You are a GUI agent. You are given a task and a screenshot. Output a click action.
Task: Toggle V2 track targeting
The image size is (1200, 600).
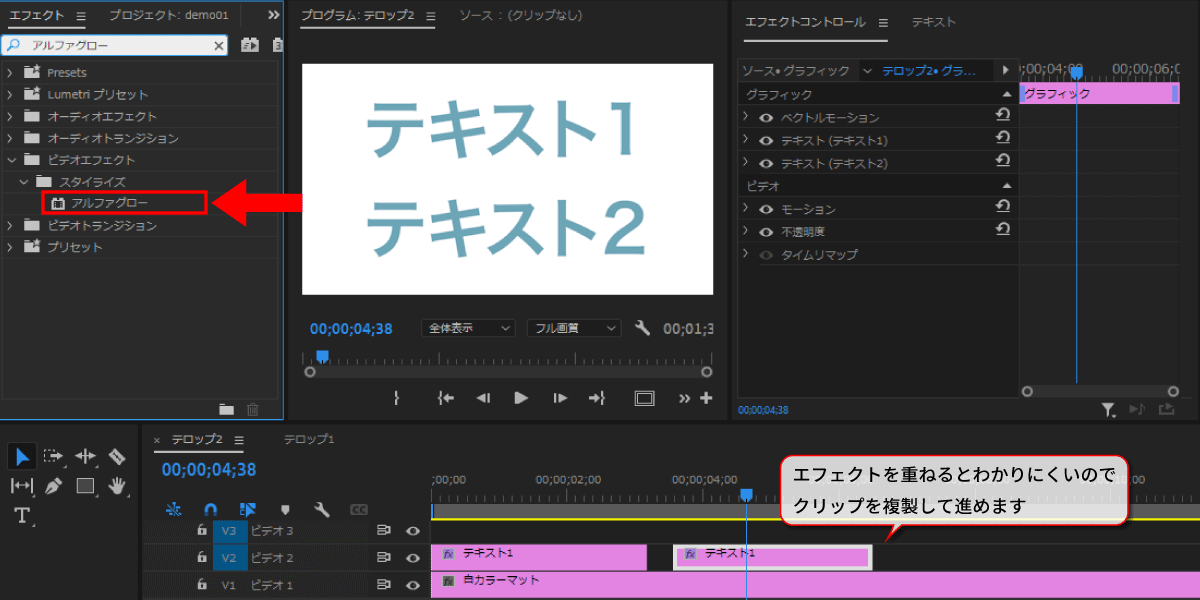pyautogui.click(x=229, y=558)
